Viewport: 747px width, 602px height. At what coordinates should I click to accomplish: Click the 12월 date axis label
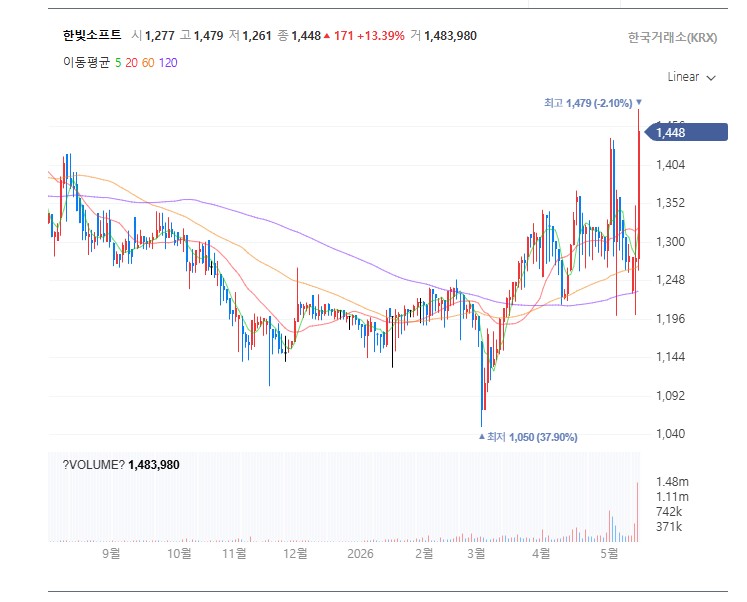(295, 553)
